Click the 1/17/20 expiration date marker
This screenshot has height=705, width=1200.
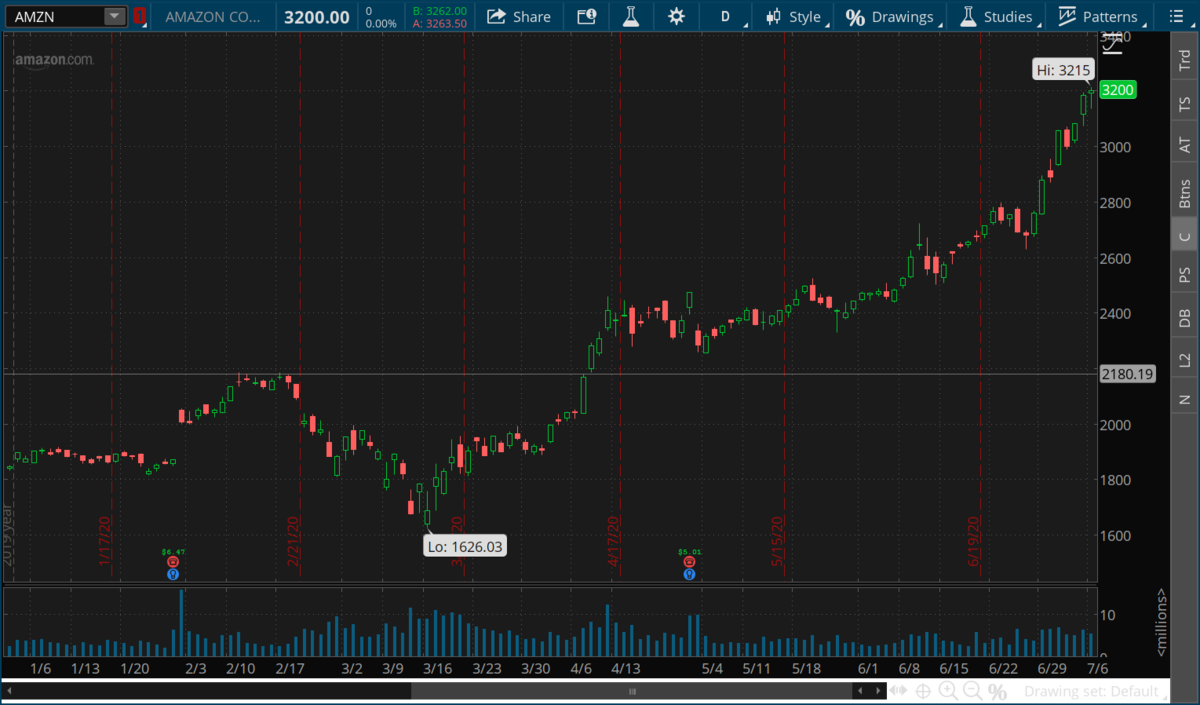[103, 539]
